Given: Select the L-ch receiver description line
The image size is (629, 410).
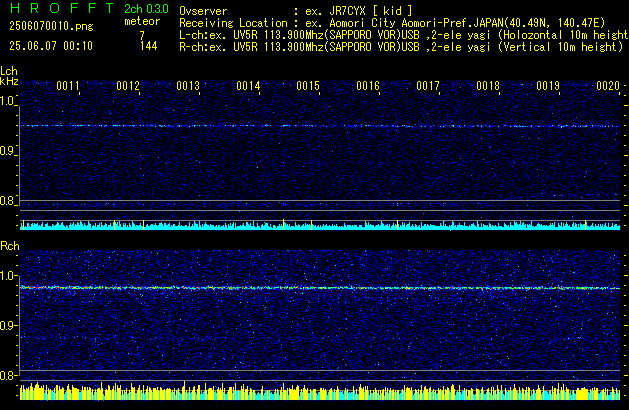Looking at the screenshot, I should pos(404,35).
